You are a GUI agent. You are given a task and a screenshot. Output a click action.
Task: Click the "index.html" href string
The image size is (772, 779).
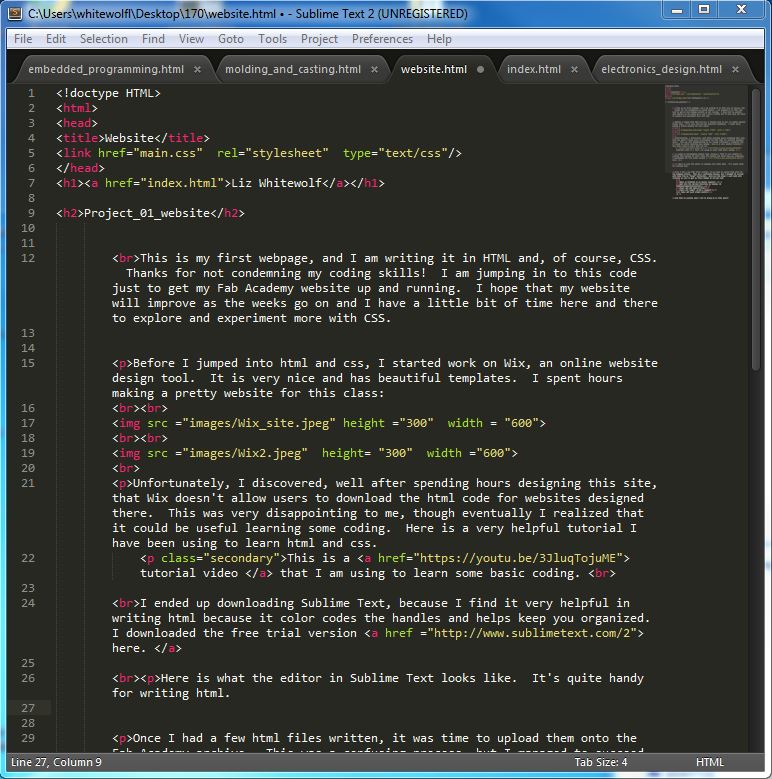(182, 183)
